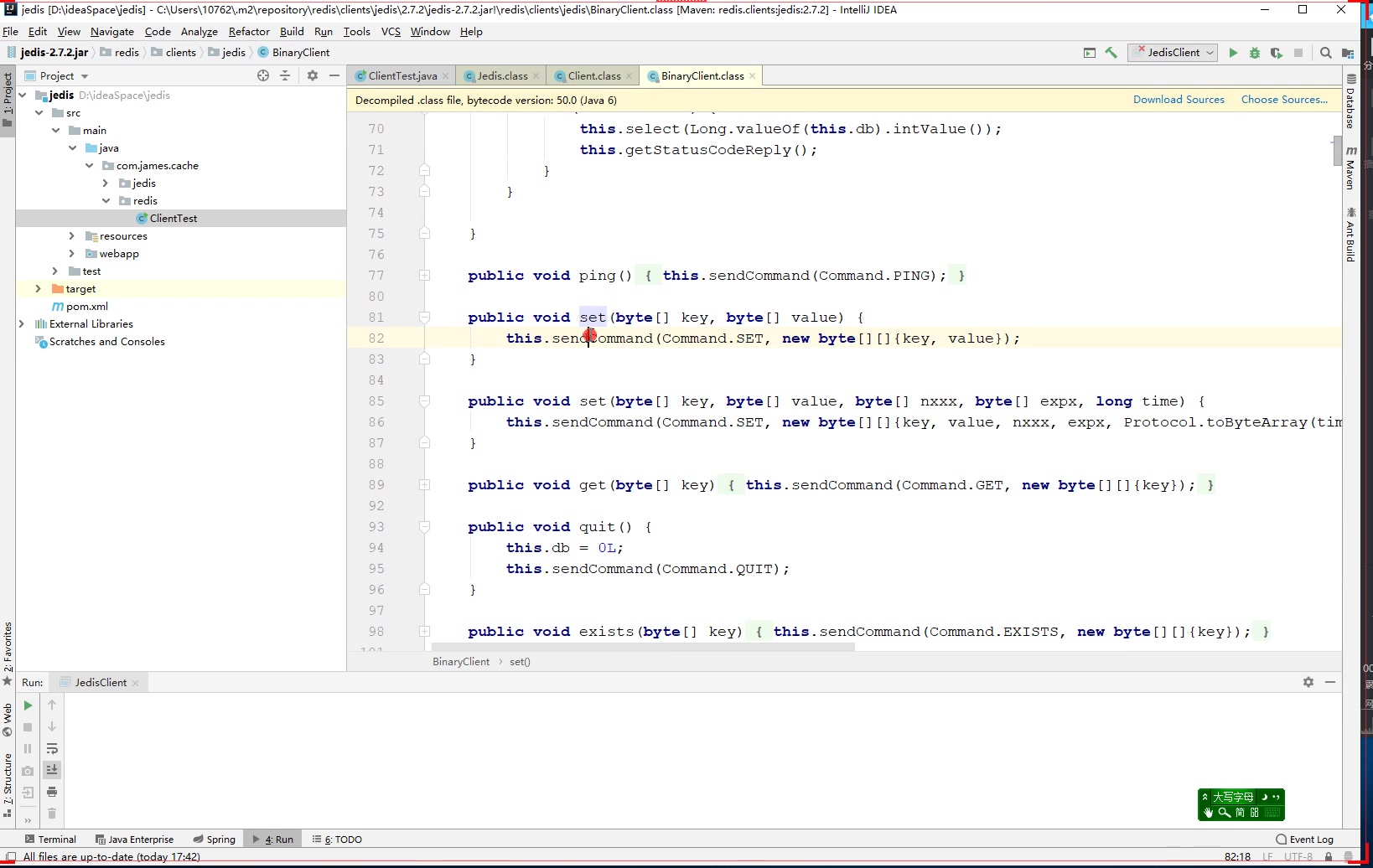Switch to ClientTest.java tab
Image resolution: width=1373 pixels, height=868 pixels.
[x=402, y=76]
